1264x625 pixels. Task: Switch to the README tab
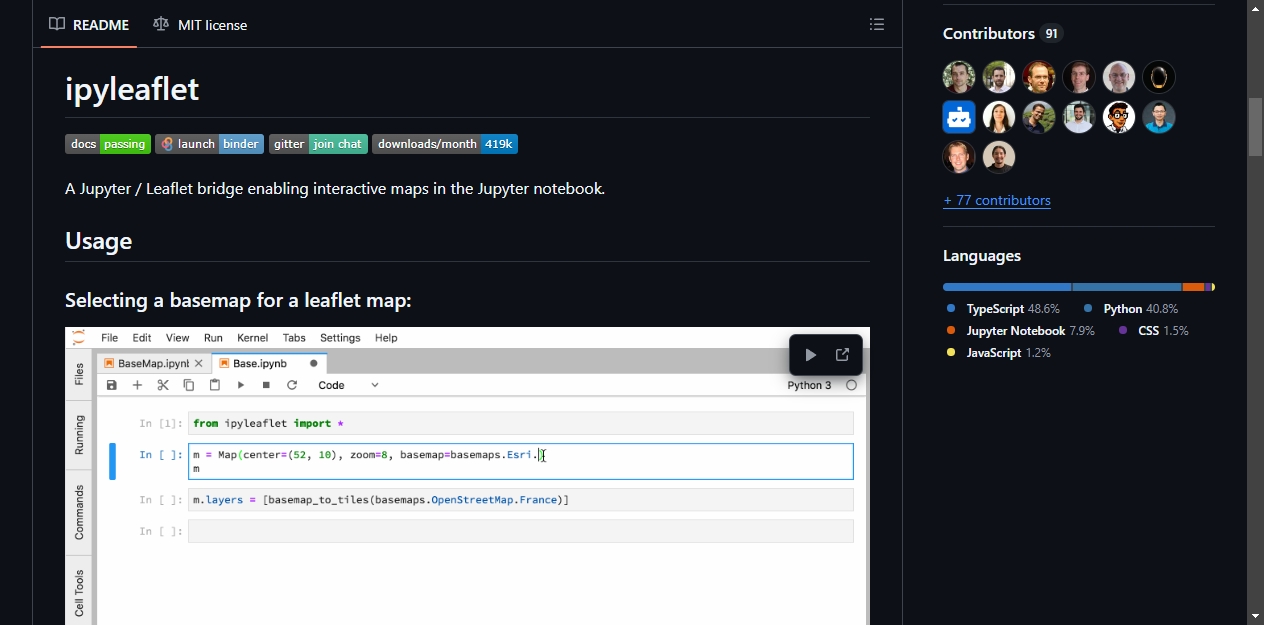(89, 24)
